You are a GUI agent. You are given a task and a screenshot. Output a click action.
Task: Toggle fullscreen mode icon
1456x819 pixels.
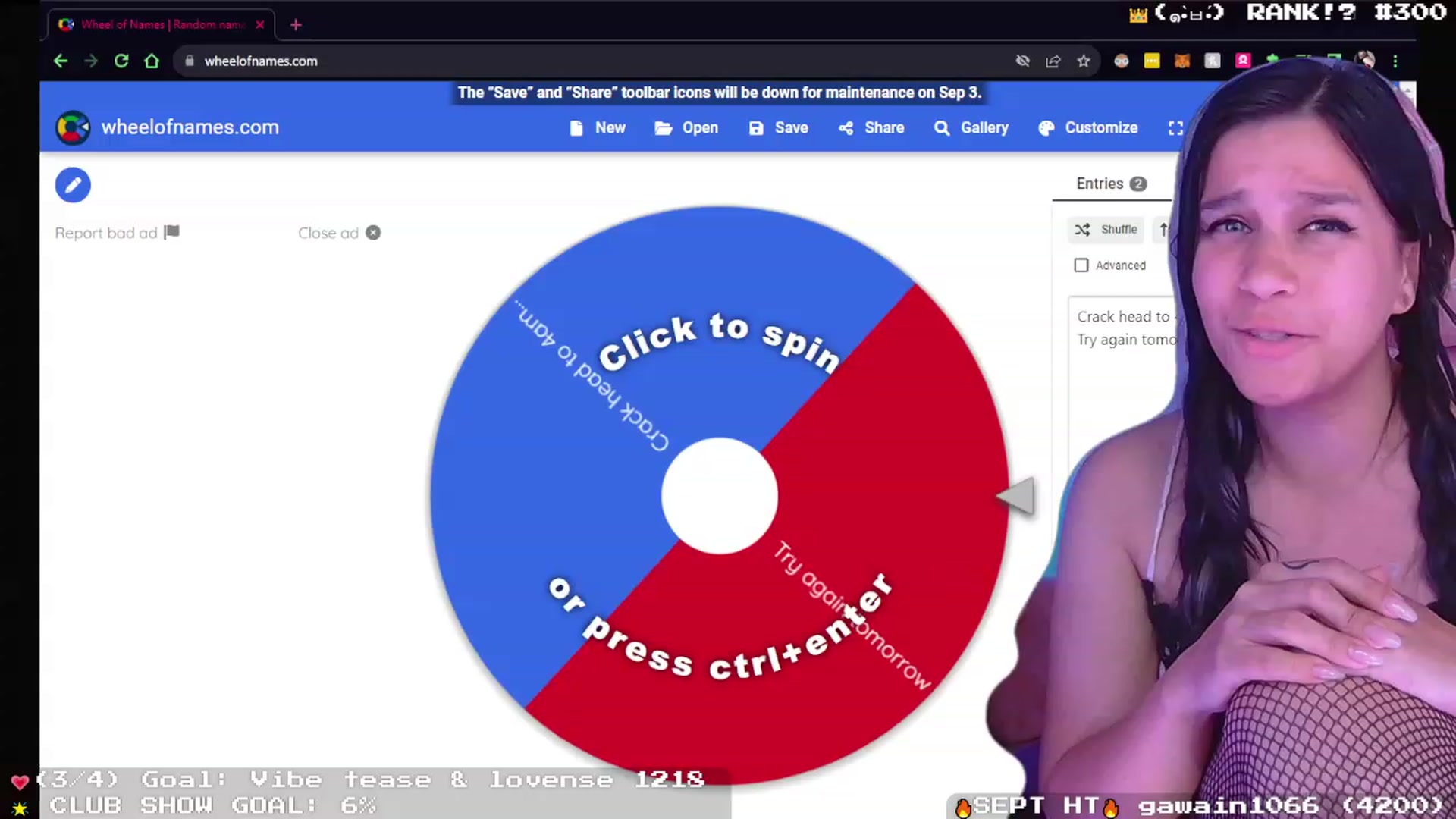(x=1175, y=128)
